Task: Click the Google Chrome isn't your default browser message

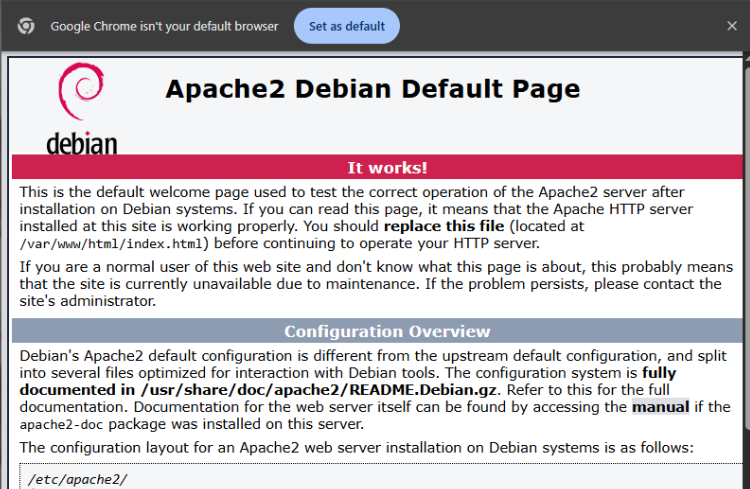Action: click(164, 26)
